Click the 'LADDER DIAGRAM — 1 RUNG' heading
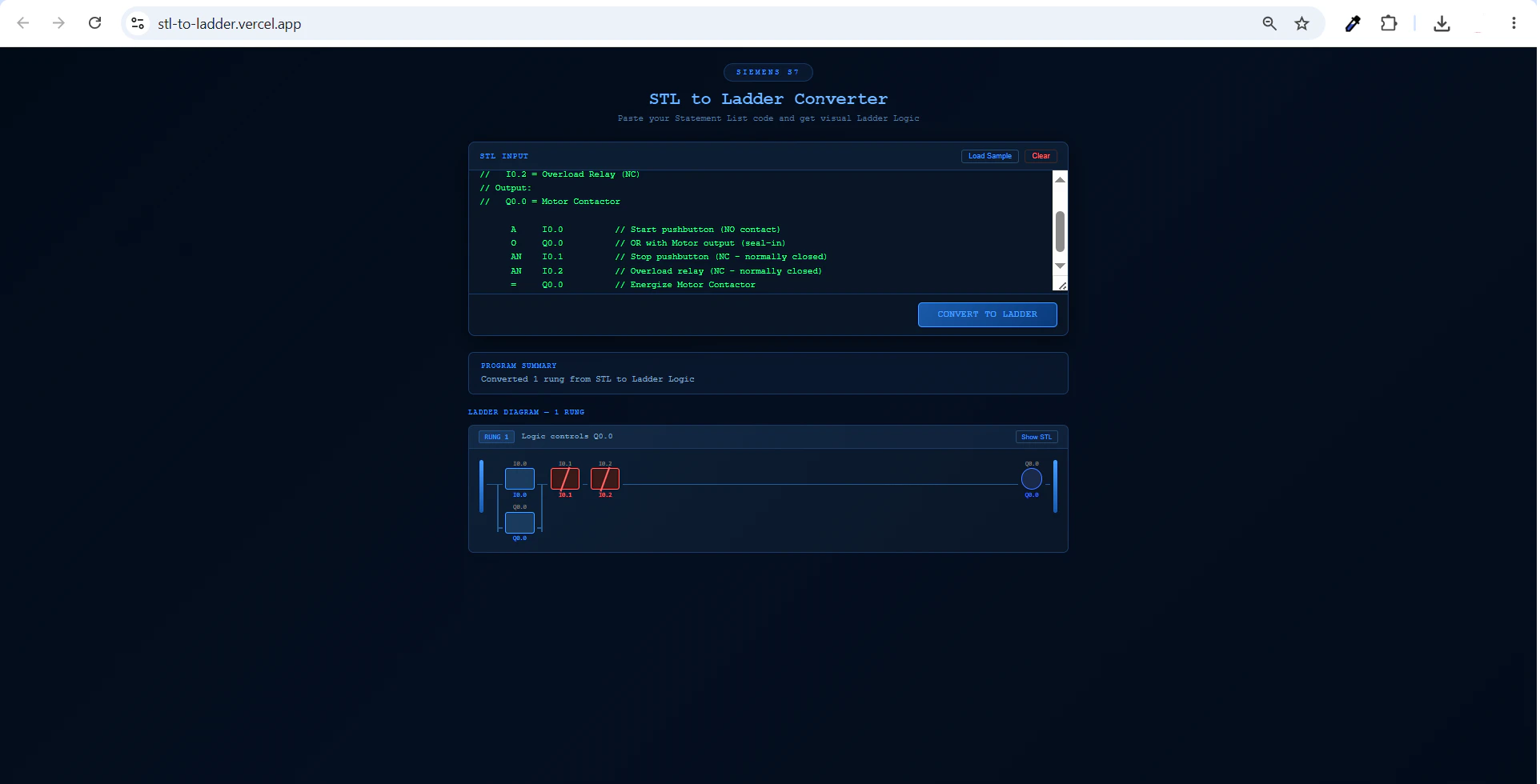Screen dimensions: 1540x784 (x=526, y=412)
